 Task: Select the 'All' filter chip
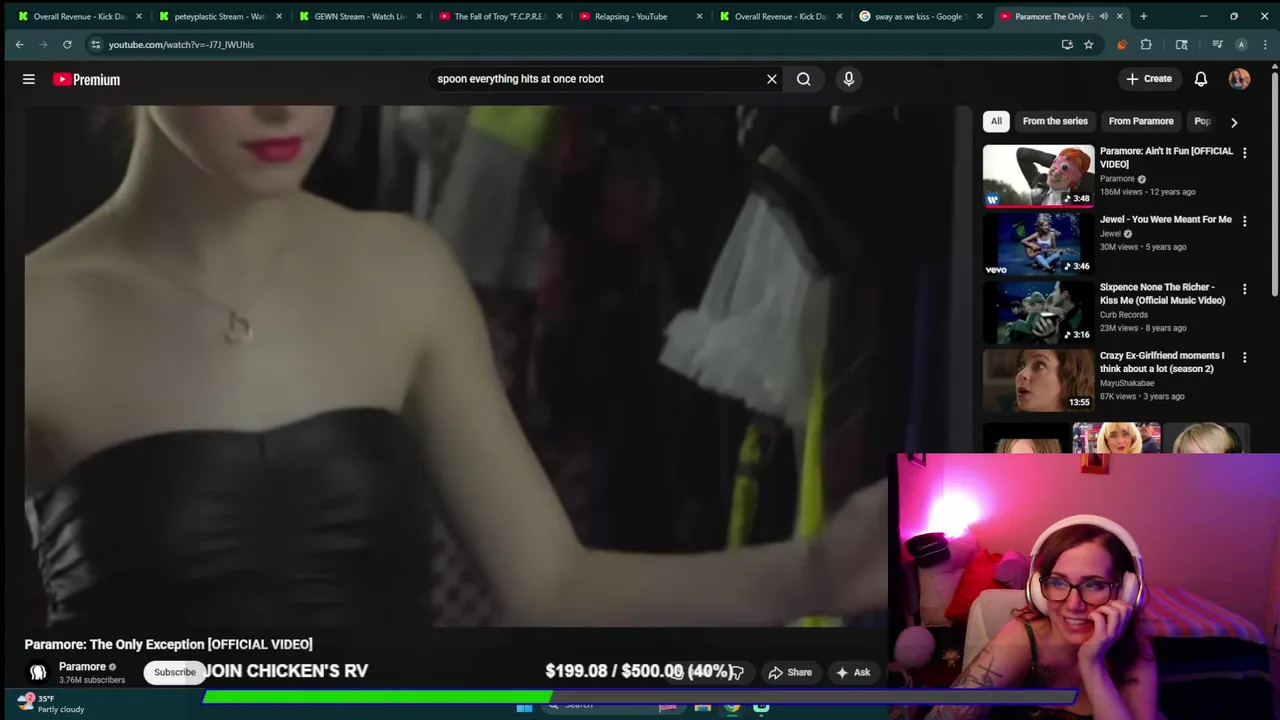coord(996,121)
